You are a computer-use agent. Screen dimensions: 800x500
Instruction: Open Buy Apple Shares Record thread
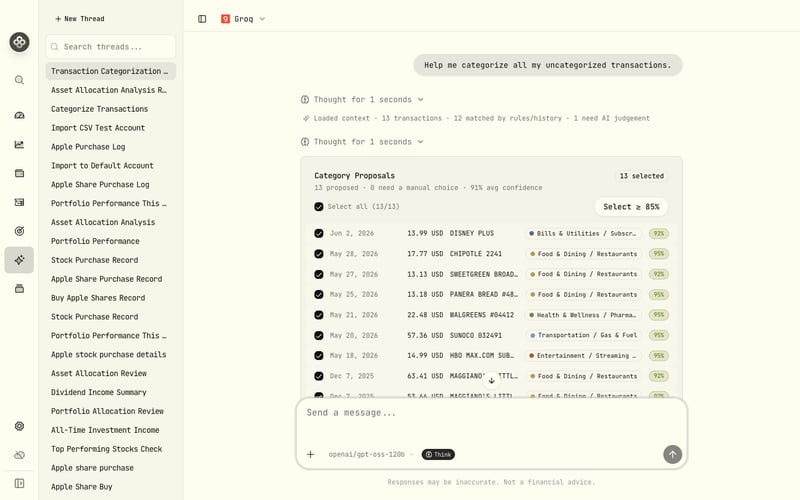pos(110,297)
